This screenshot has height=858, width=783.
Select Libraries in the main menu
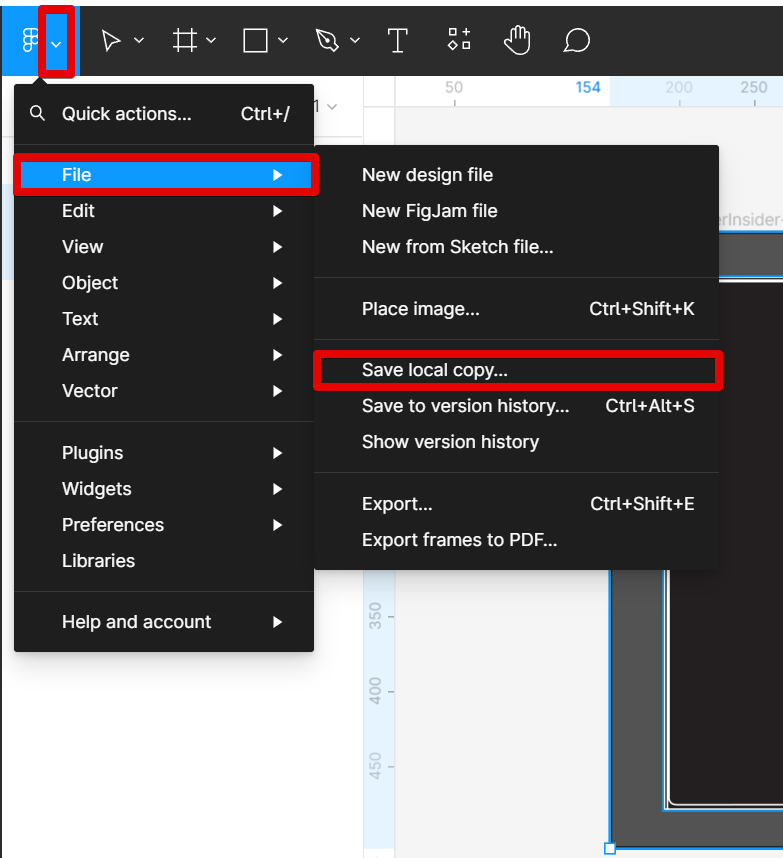coord(98,561)
